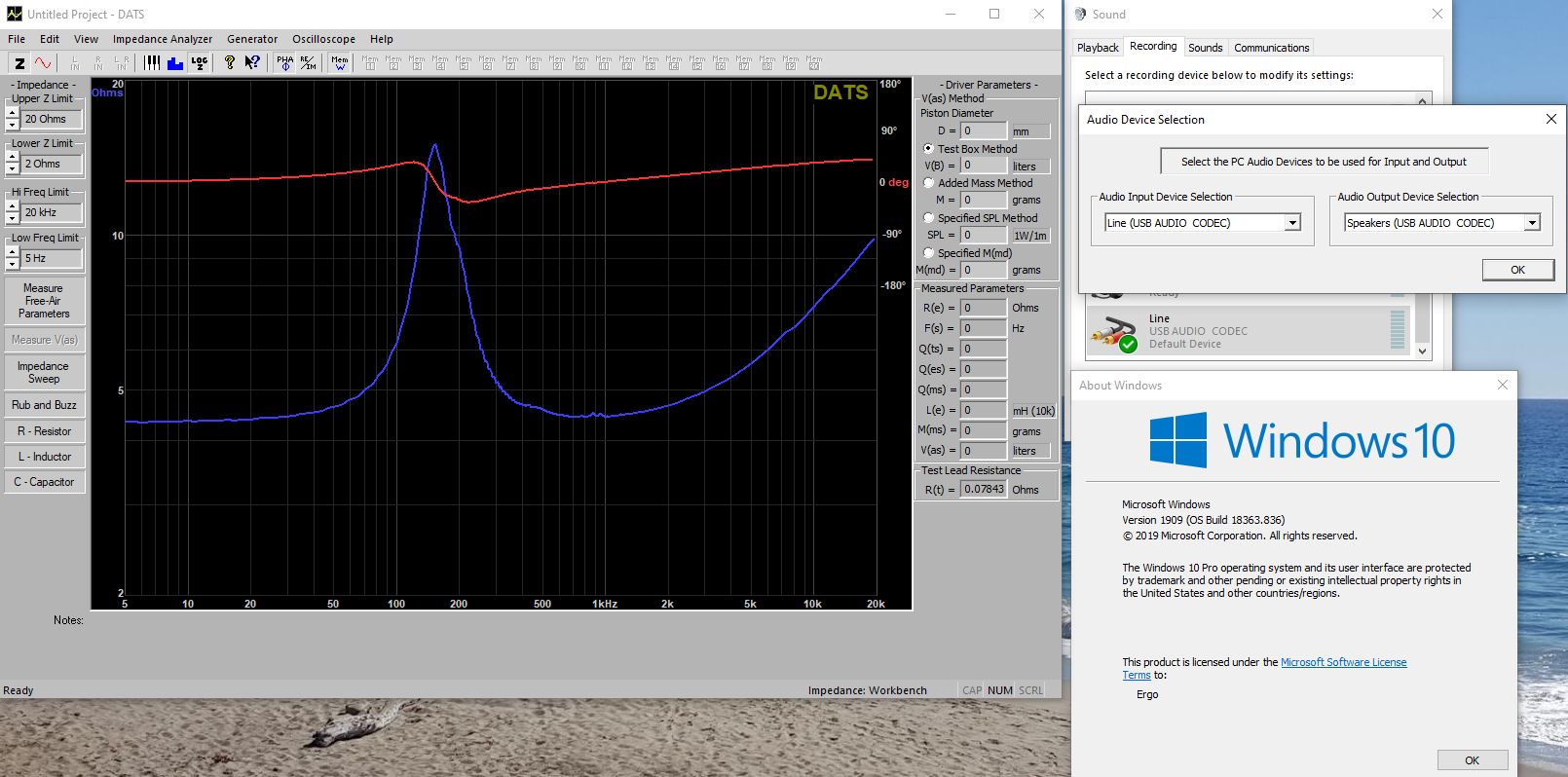Close the Audio Device Selection dialog
Image resolution: width=1568 pixels, height=777 pixels.
pyautogui.click(x=1551, y=119)
